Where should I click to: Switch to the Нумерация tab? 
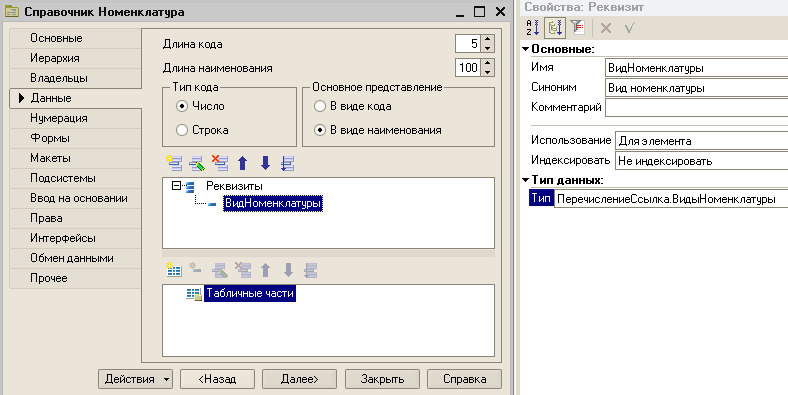75,118
